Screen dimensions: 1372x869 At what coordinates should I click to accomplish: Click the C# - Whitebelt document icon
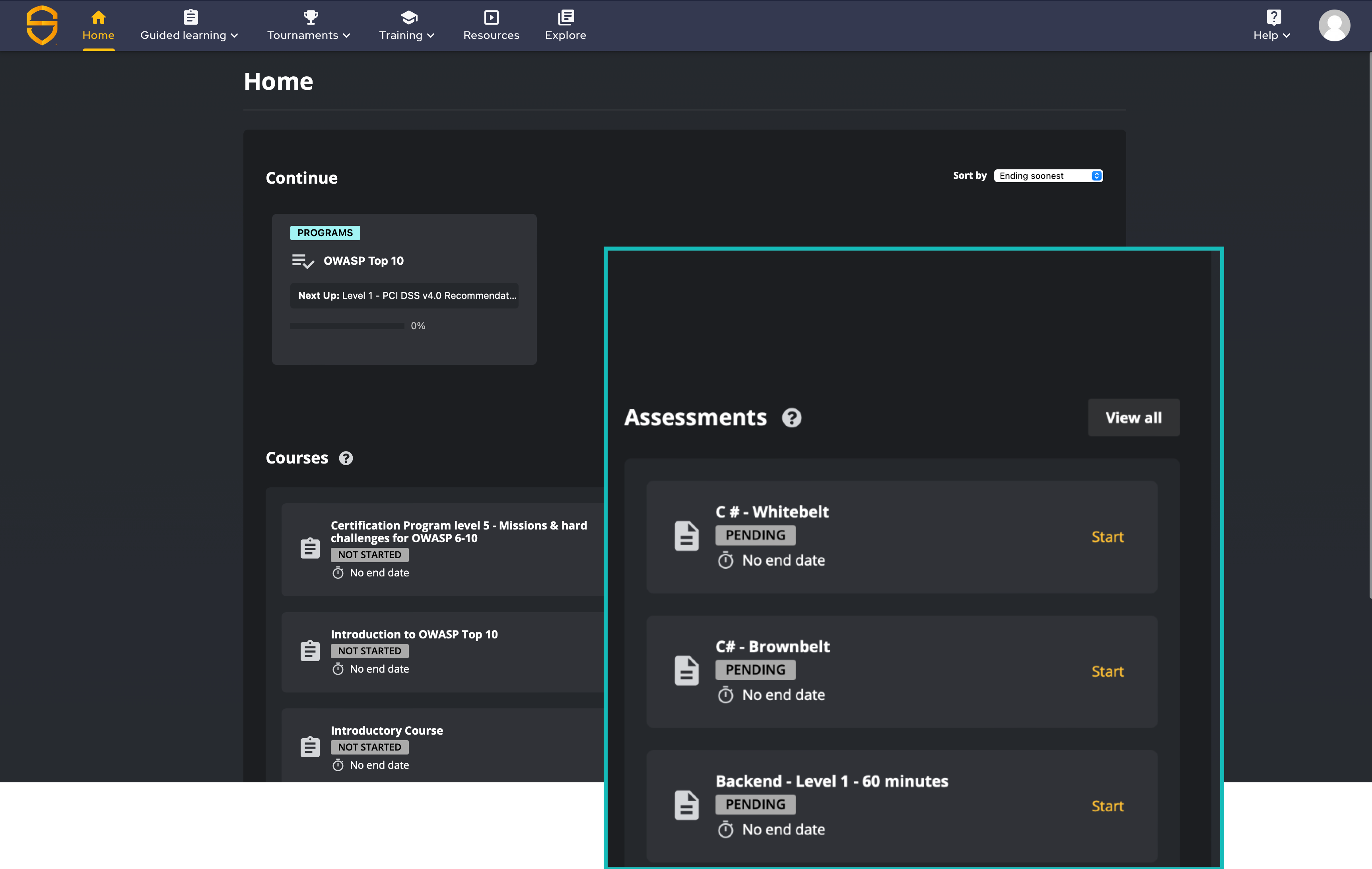686,536
